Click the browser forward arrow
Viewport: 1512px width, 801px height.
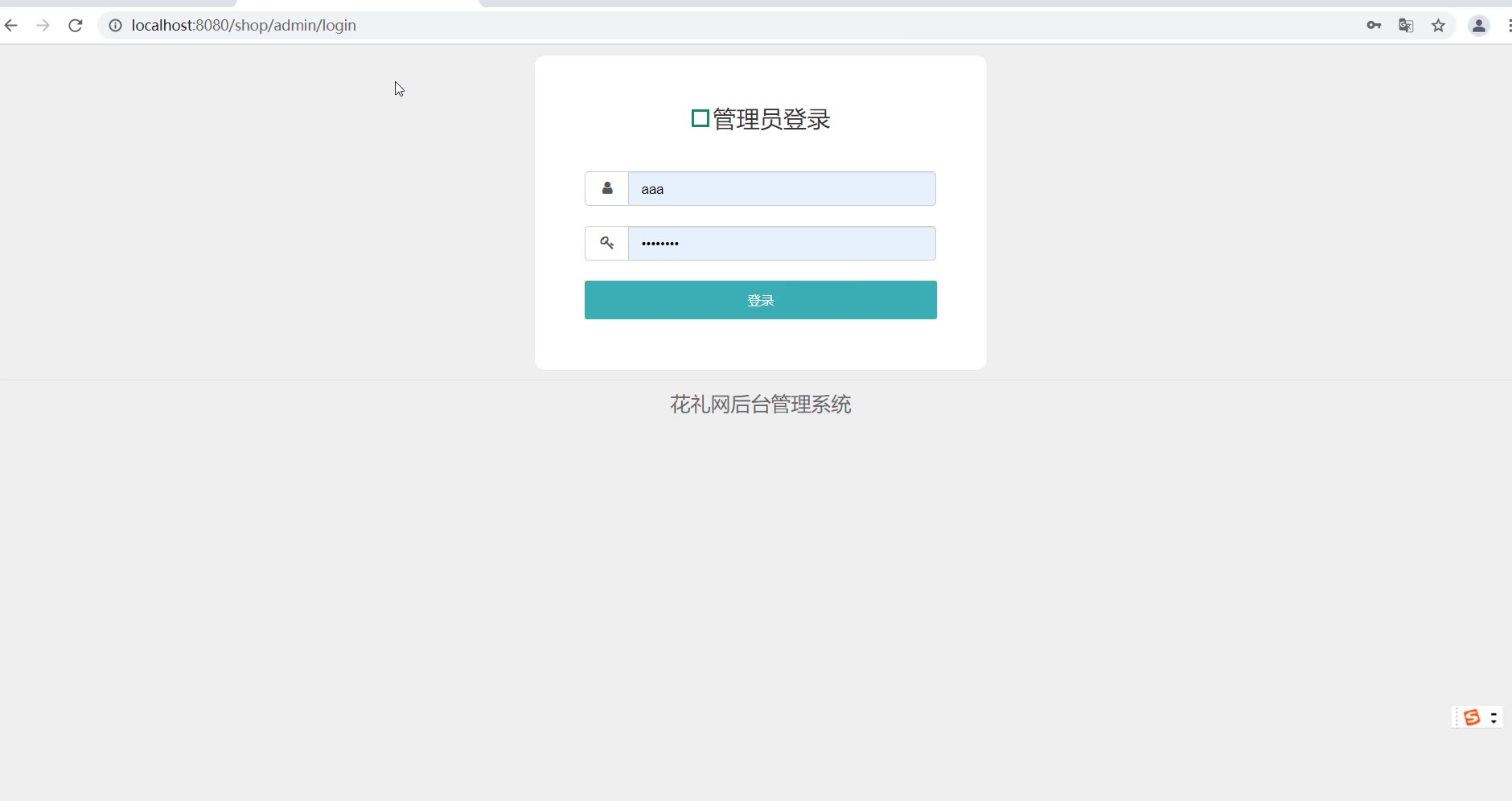(43, 26)
